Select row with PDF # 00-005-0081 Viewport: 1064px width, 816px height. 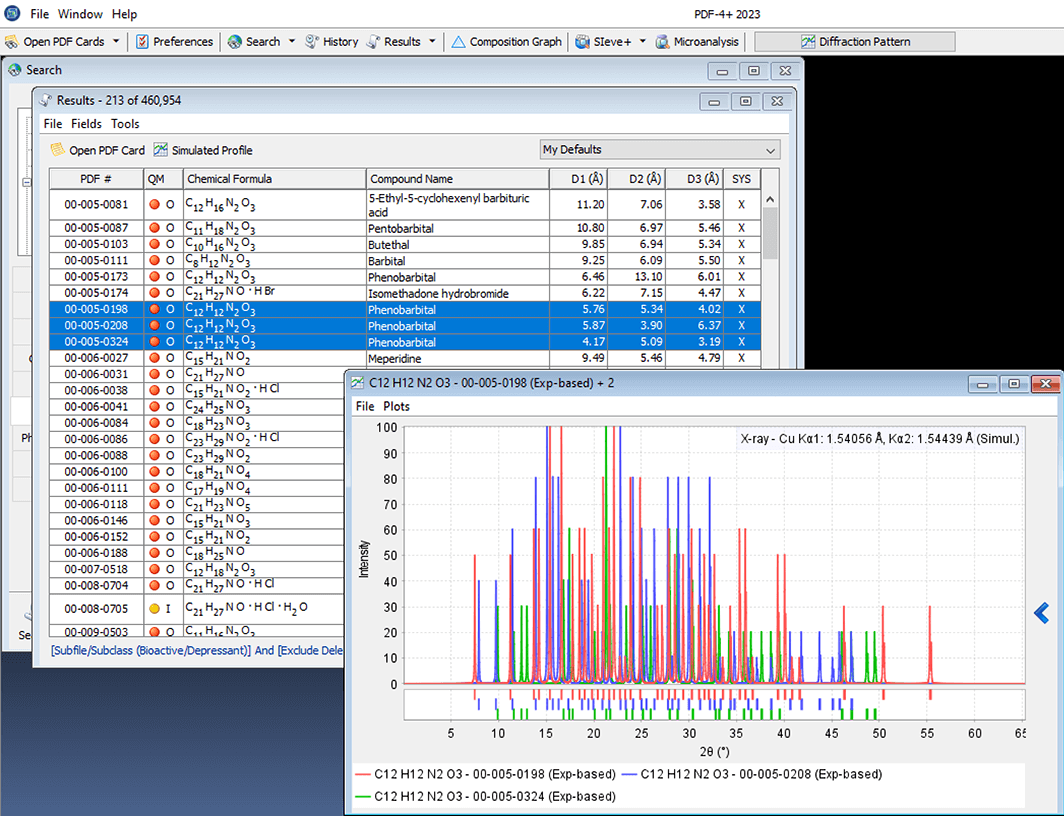405,204
